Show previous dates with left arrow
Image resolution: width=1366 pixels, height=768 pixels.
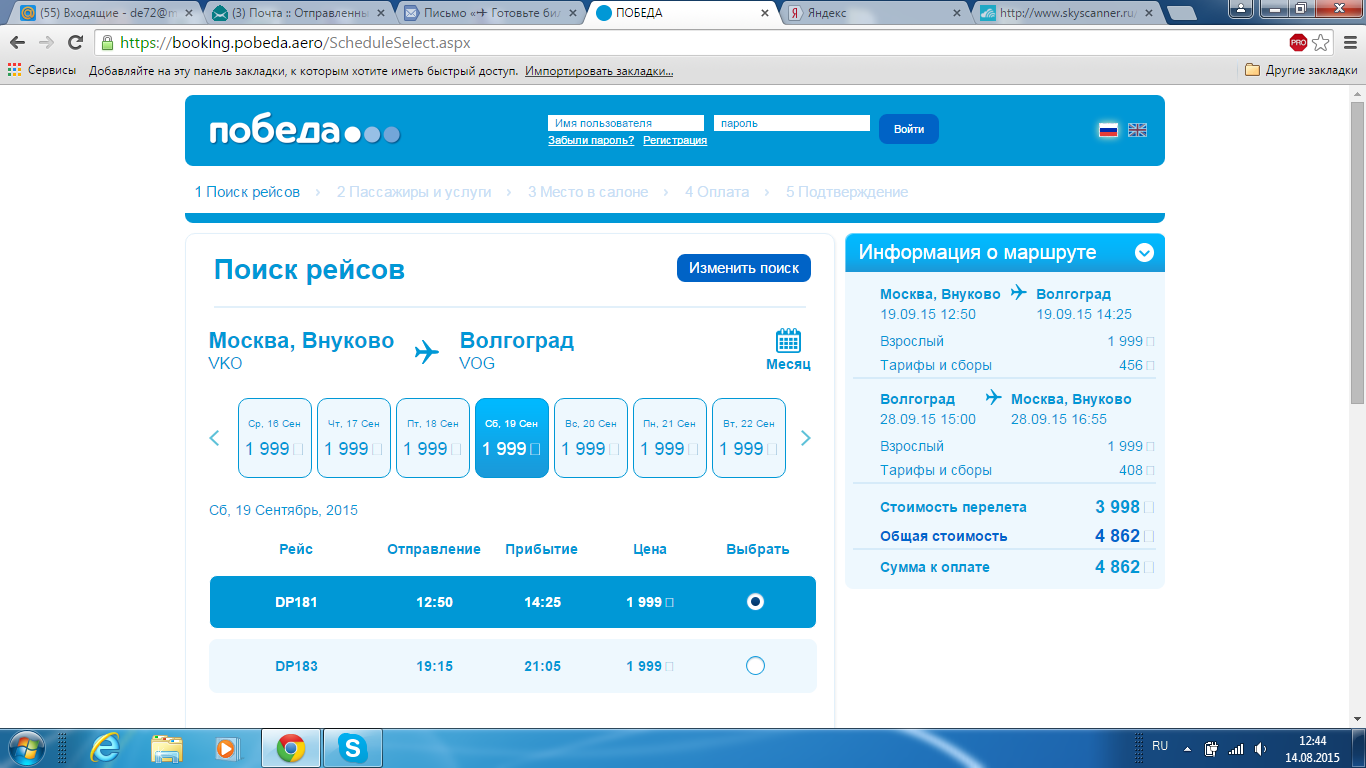(214, 438)
